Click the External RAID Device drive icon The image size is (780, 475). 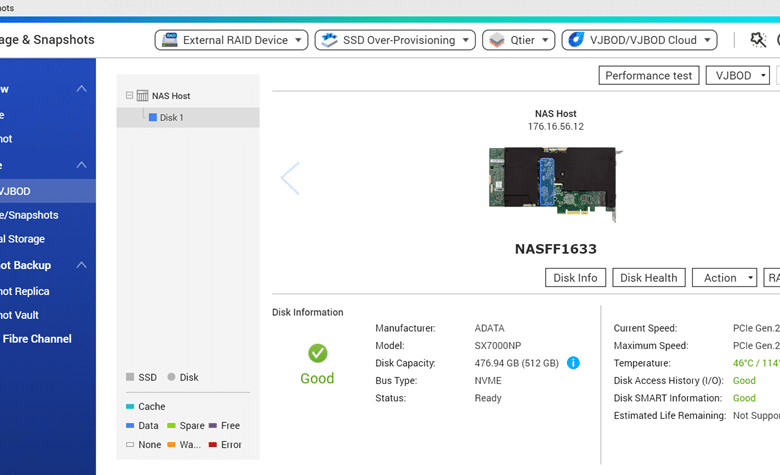(170, 40)
